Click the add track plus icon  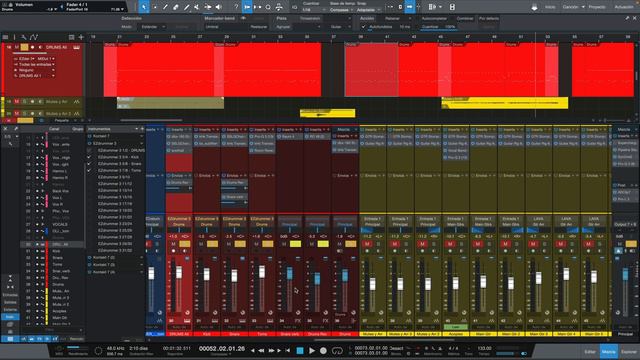(81, 37)
